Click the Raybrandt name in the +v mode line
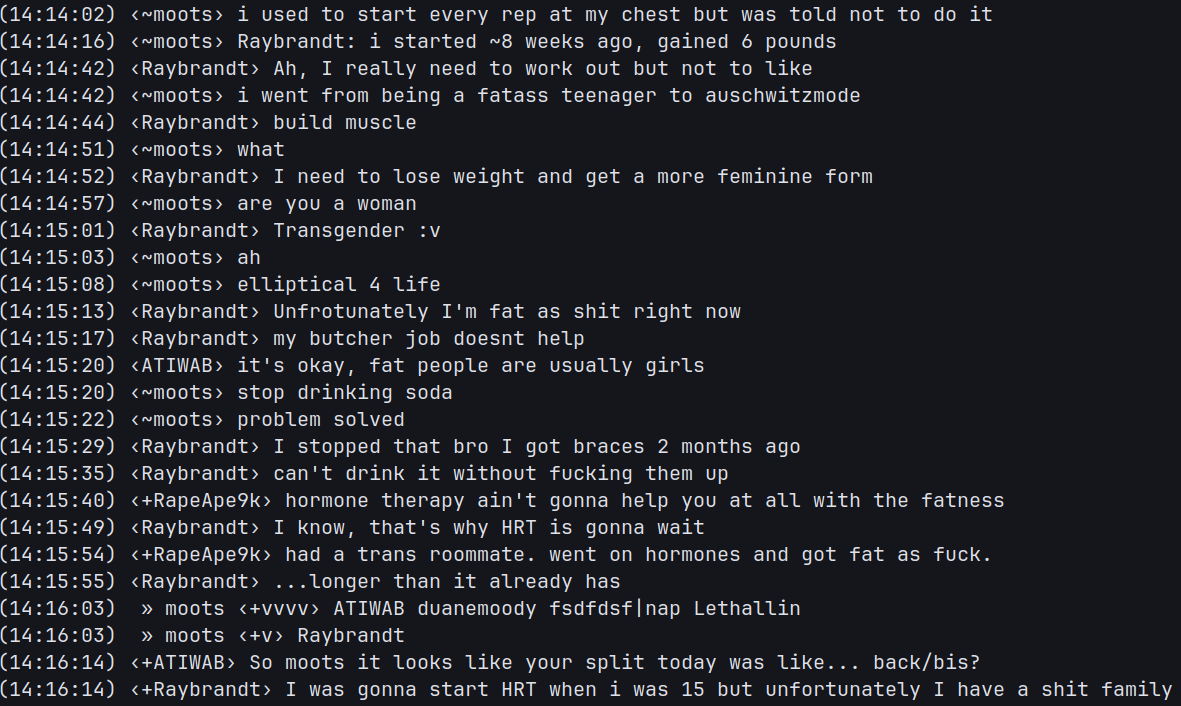The width and height of the screenshot is (1181, 706). pos(350,636)
